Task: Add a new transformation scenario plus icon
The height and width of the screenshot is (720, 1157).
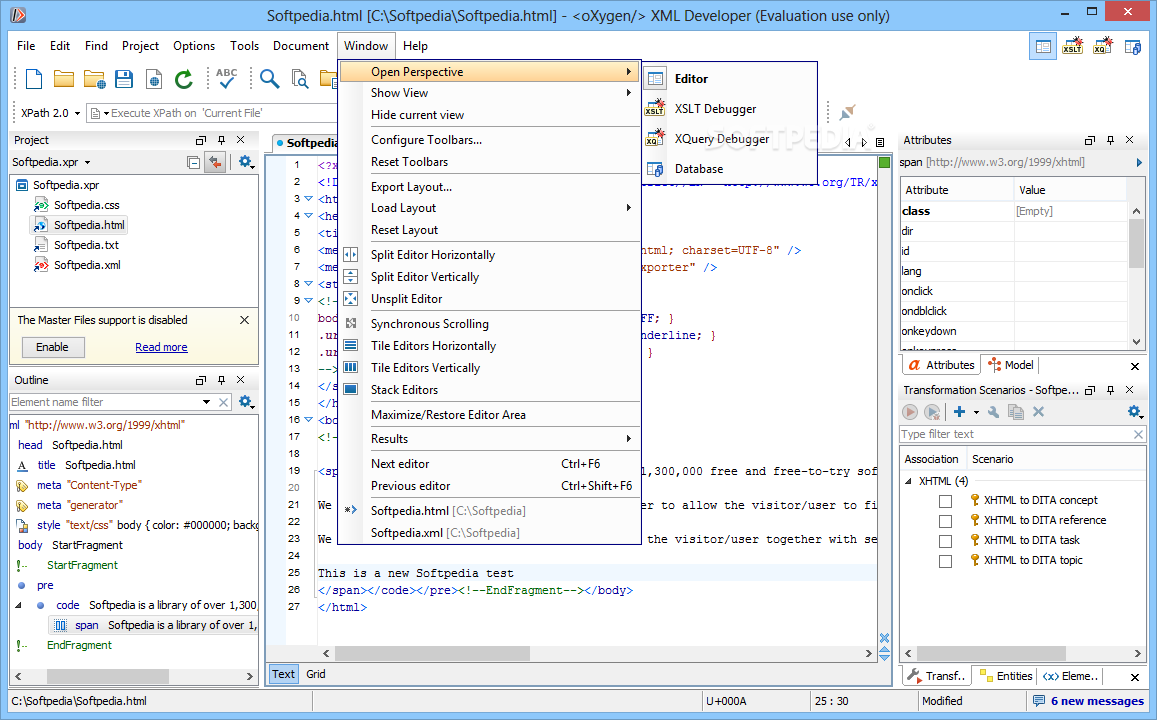Action: pos(959,412)
